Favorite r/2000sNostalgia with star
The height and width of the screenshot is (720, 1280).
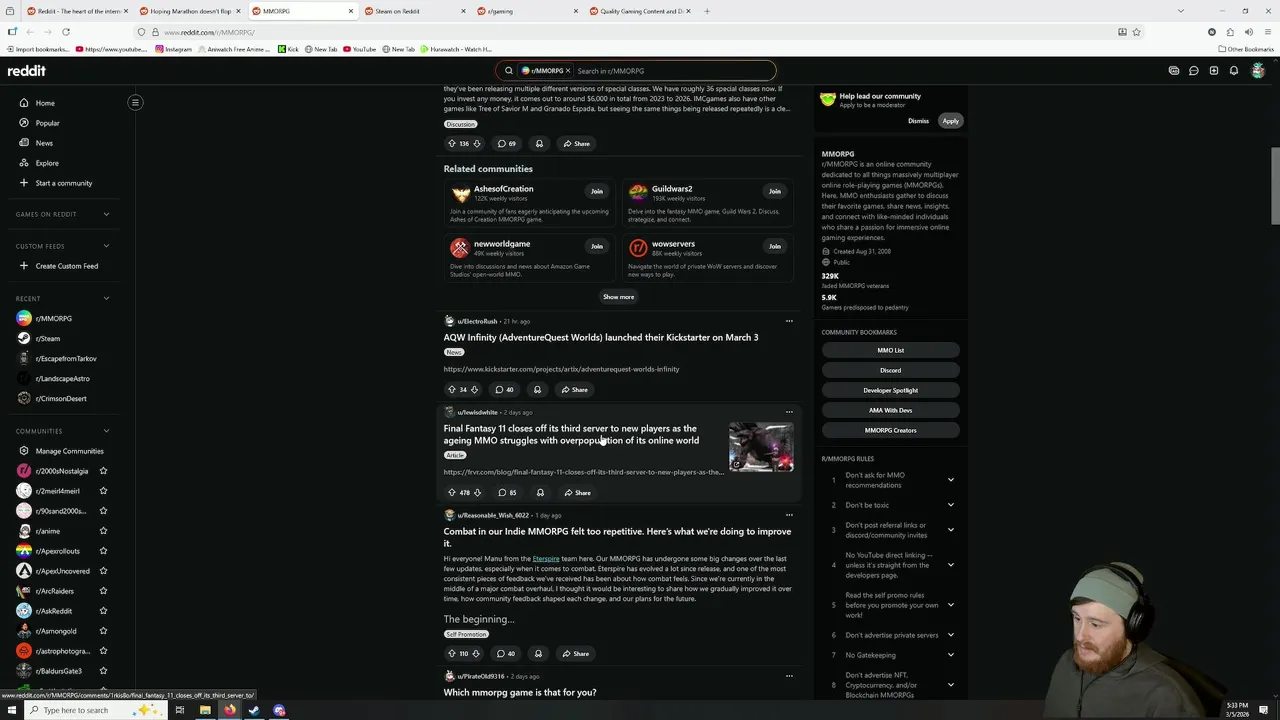pyautogui.click(x=103, y=471)
